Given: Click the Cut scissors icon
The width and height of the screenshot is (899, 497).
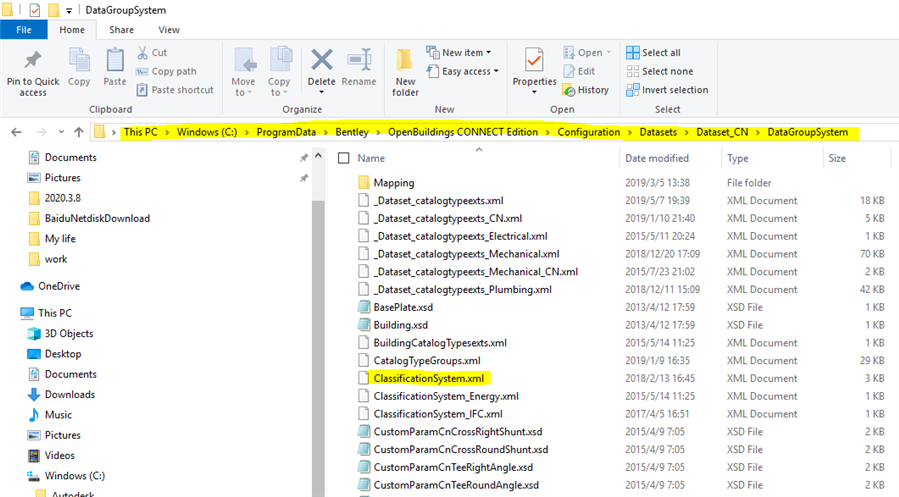Looking at the screenshot, I should pyautogui.click(x=142, y=53).
